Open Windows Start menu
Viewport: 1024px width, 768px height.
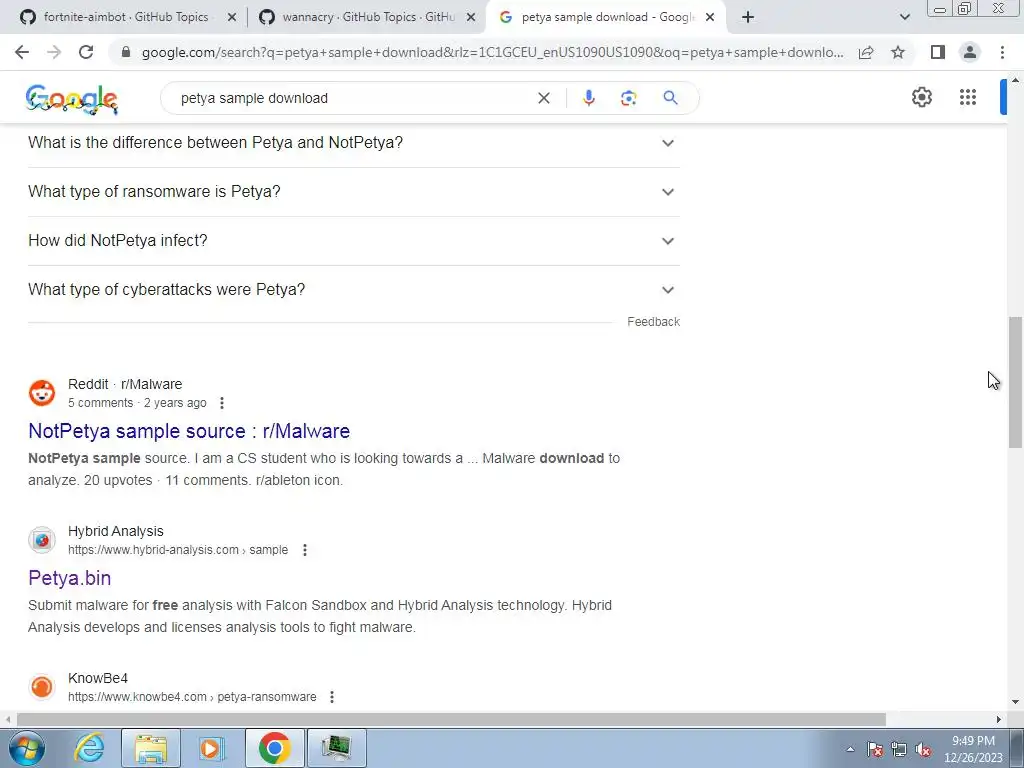click(x=27, y=748)
